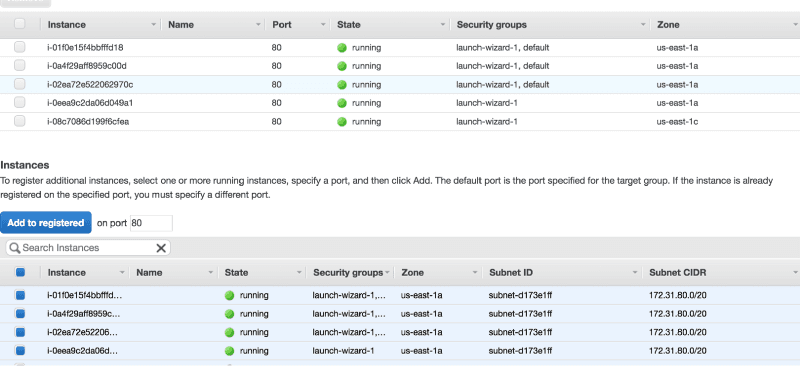The width and height of the screenshot is (800, 370).
Task: Toggle select-all checkbox in registered targets header
Action: (19, 24)
